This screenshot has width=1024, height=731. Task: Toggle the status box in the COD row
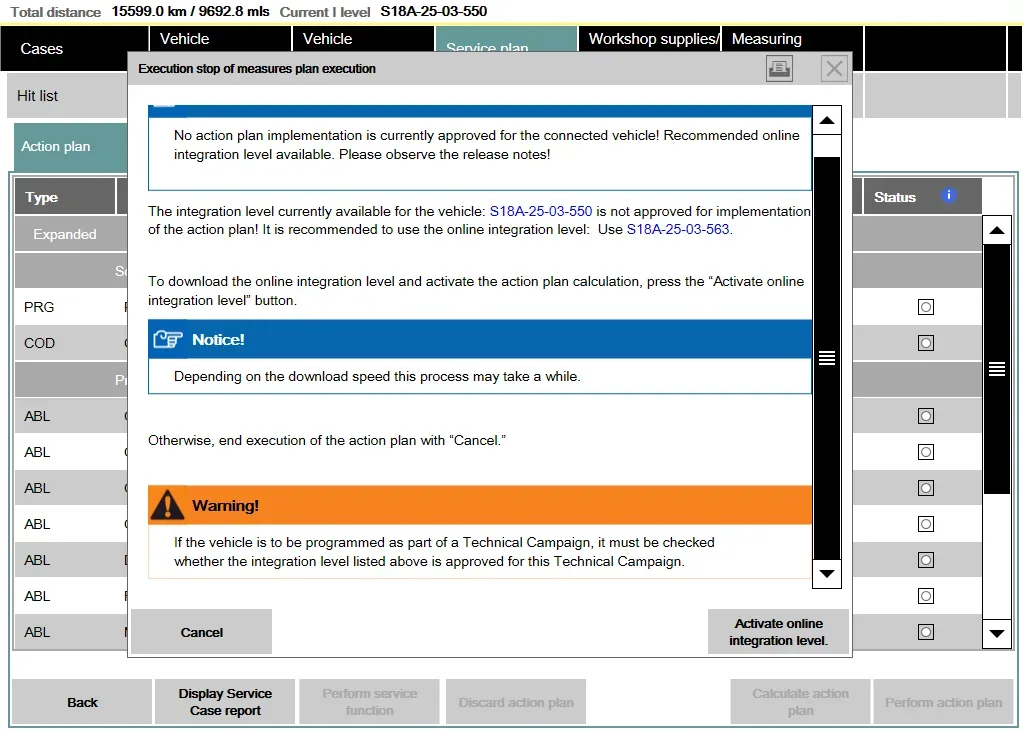point(925,343)
